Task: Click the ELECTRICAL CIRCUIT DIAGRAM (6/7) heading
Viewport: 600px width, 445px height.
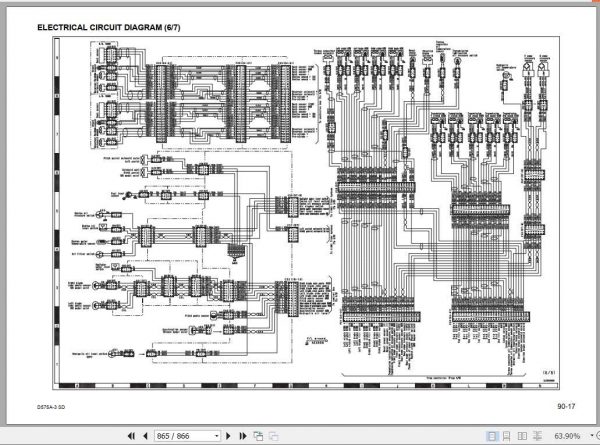Action: pos(109,28)
